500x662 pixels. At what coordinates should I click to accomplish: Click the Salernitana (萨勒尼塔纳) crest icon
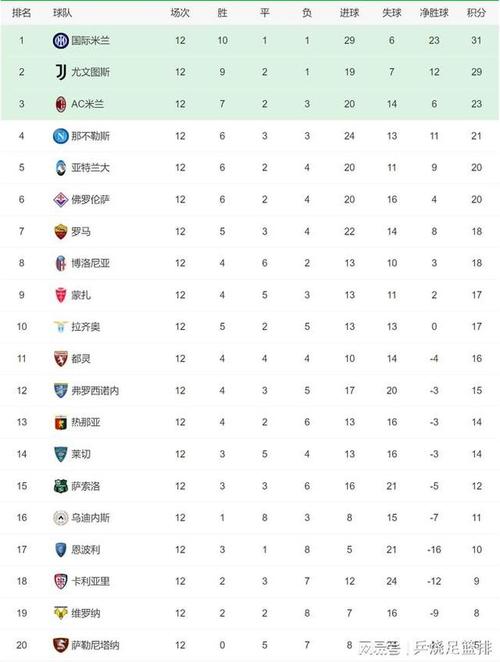tap(61, 645)
